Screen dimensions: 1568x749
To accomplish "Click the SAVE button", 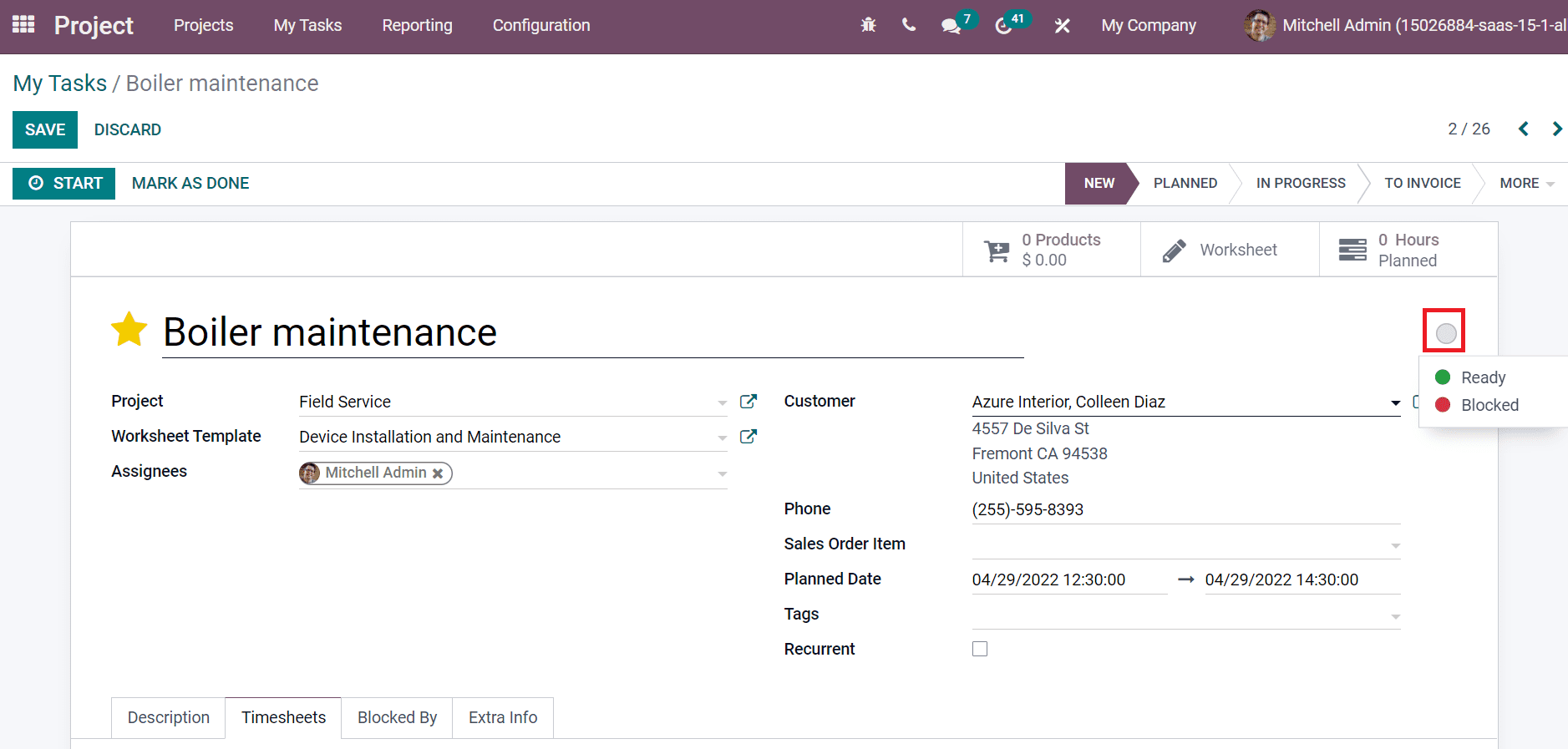I will pyautogui.click(x=45, y=129).
